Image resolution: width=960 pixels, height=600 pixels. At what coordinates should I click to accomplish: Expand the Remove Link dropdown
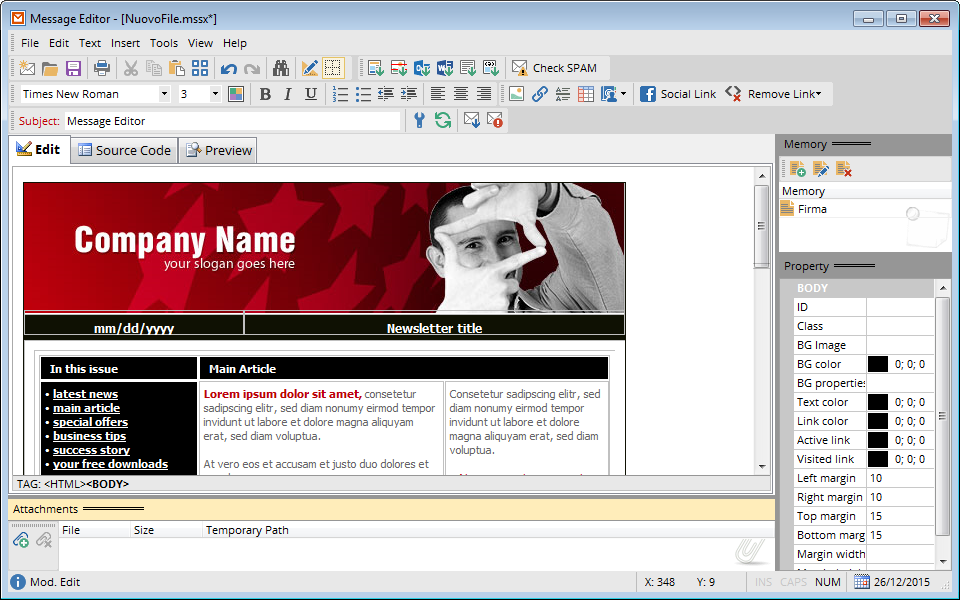(818, 94)
